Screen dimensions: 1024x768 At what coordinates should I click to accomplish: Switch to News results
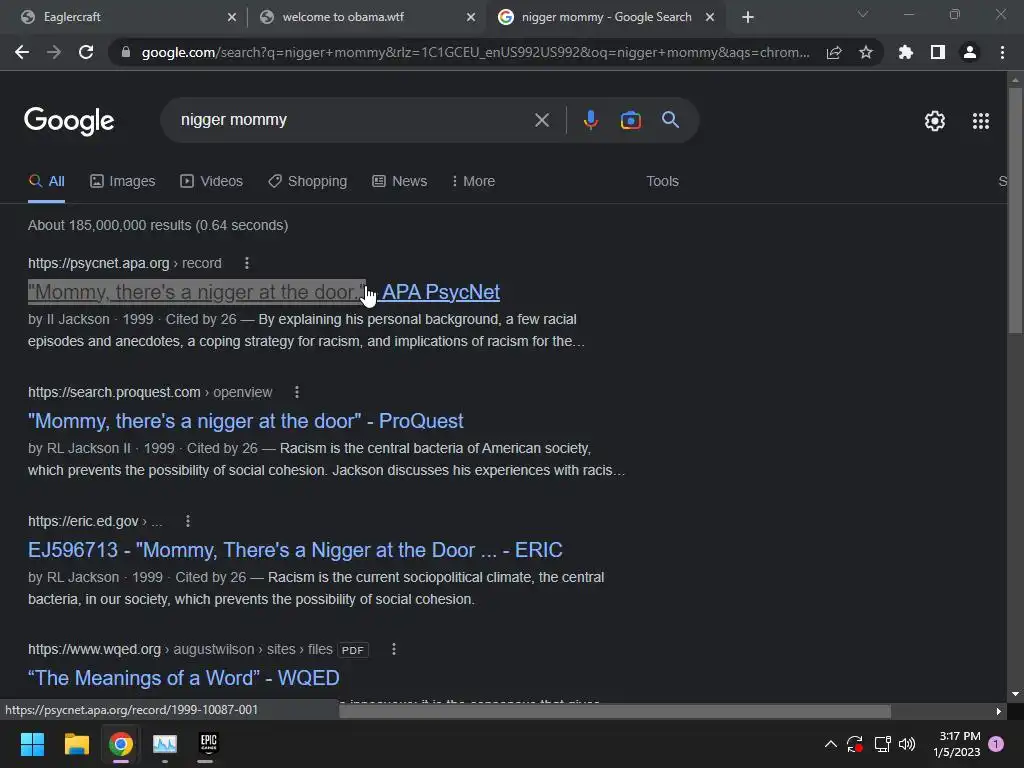(400, 181)
